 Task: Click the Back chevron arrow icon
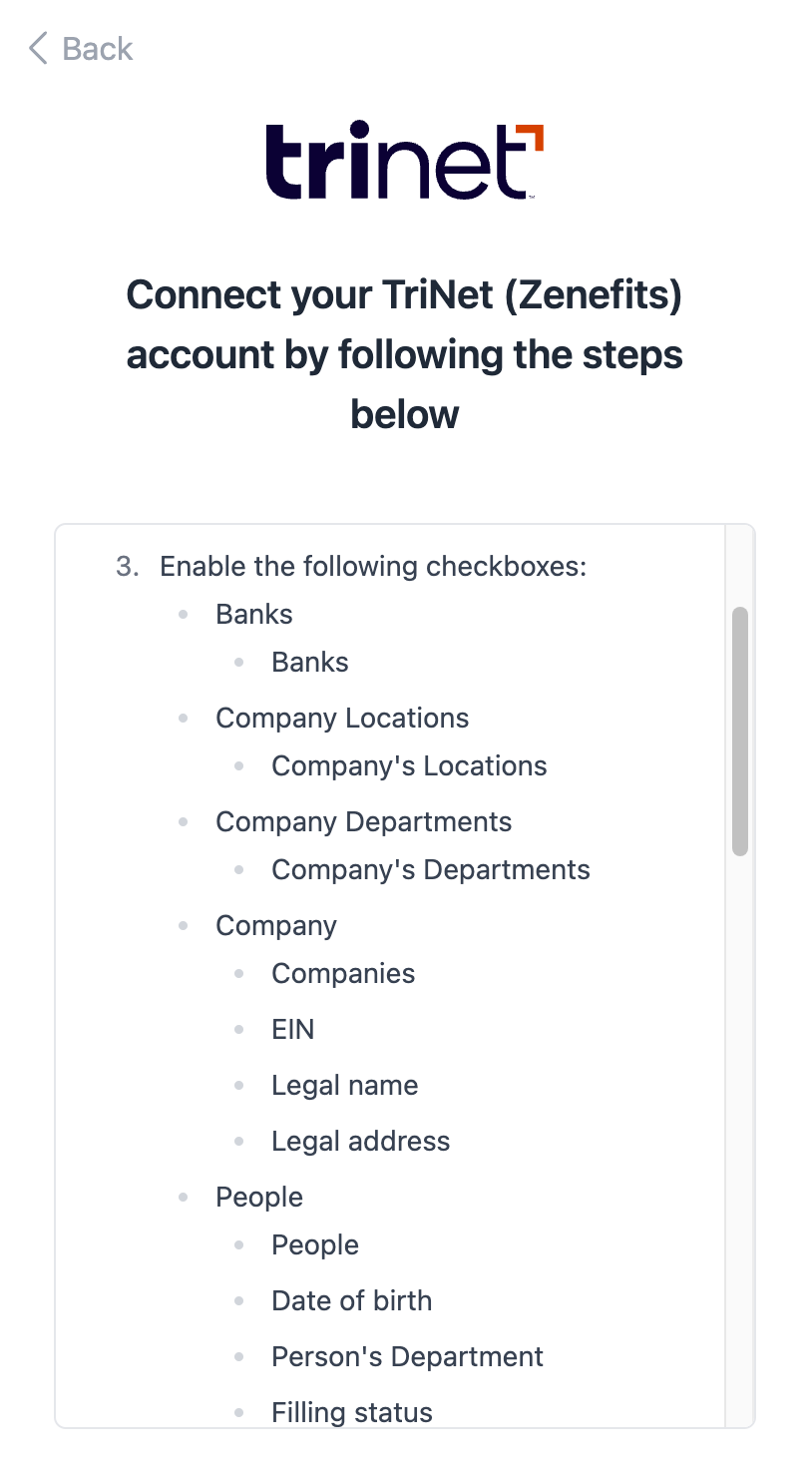[38, 48]
